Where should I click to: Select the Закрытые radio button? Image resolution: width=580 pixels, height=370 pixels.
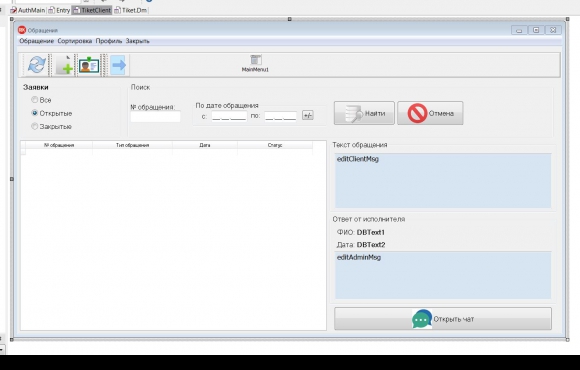pos(34,126)
